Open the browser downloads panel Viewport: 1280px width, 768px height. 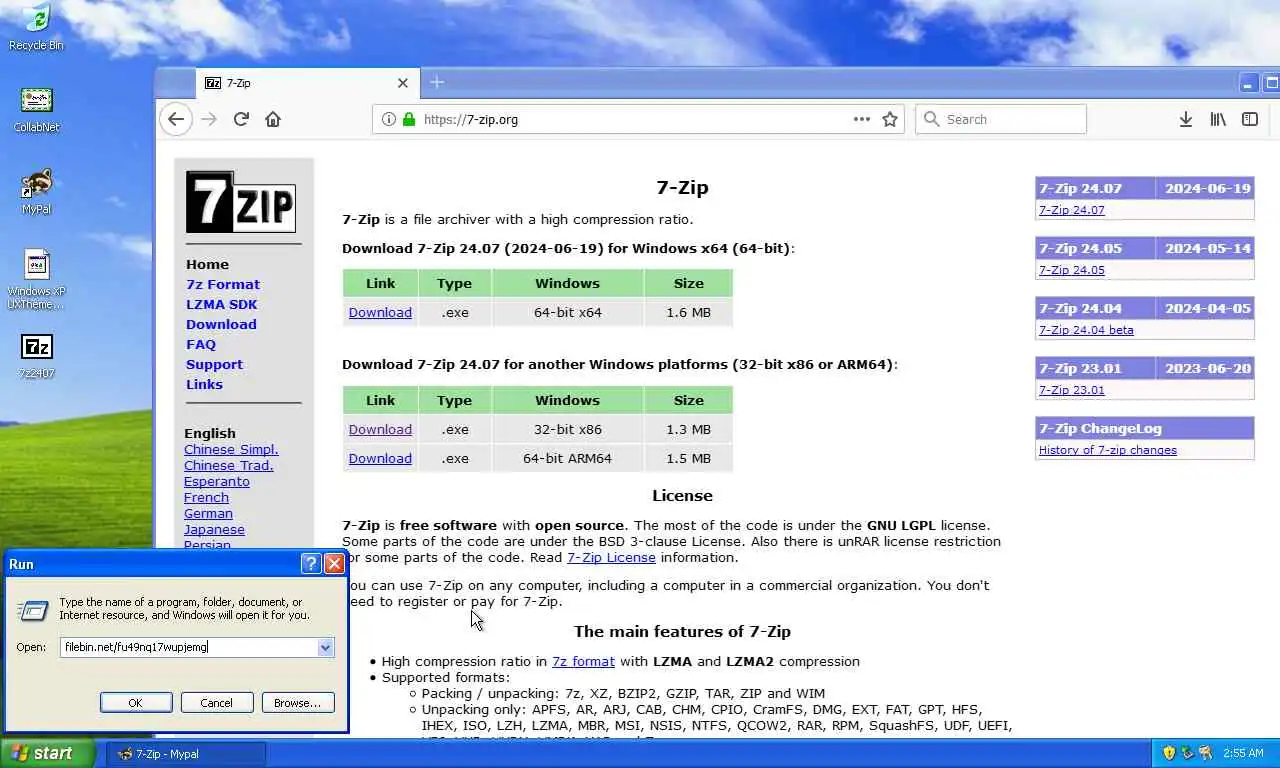(1185, 119)
